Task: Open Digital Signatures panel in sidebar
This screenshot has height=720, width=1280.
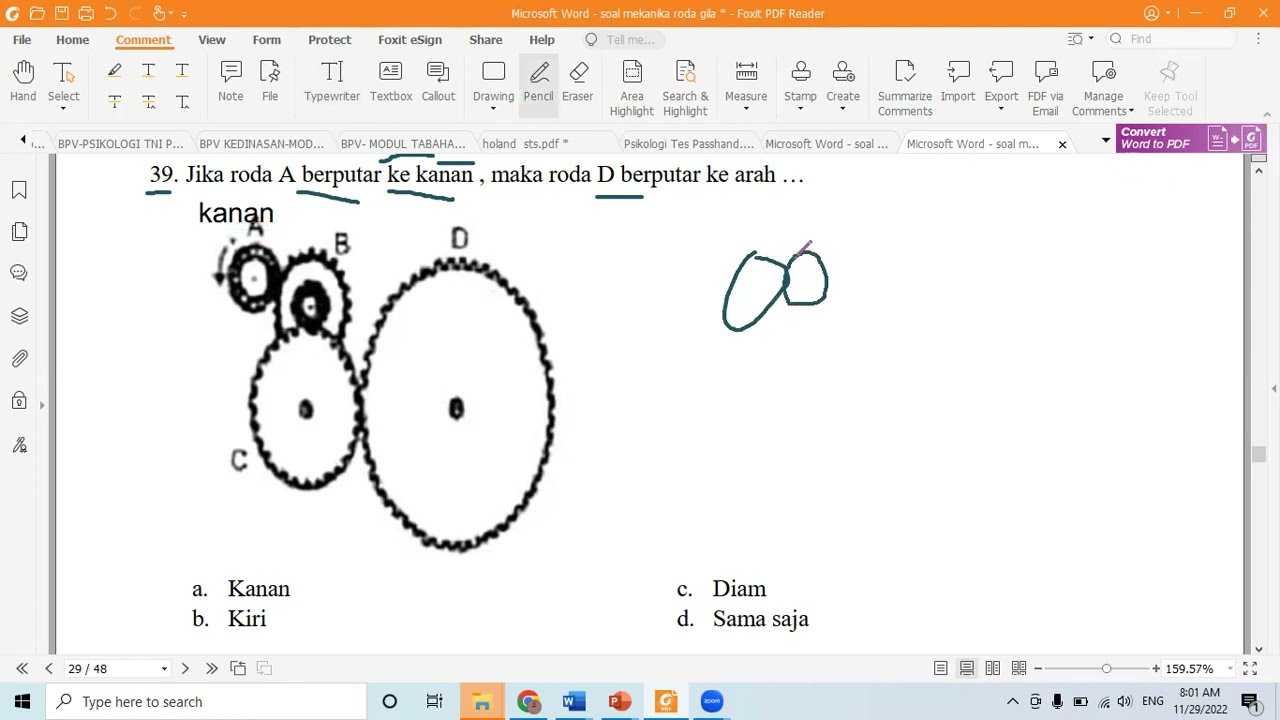Action: coord(19,444)
